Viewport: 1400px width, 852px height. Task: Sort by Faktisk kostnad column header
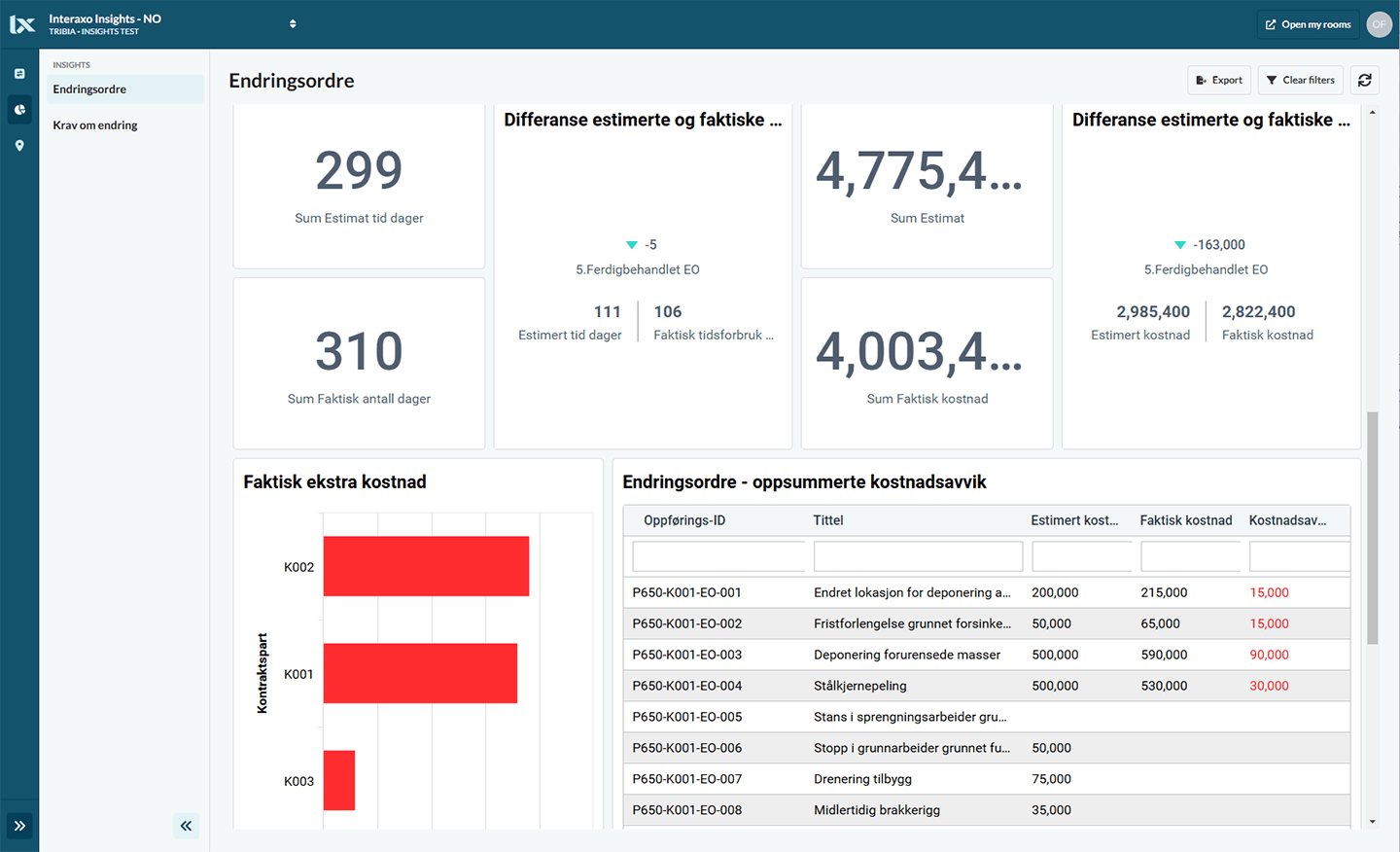[1185, 520]
